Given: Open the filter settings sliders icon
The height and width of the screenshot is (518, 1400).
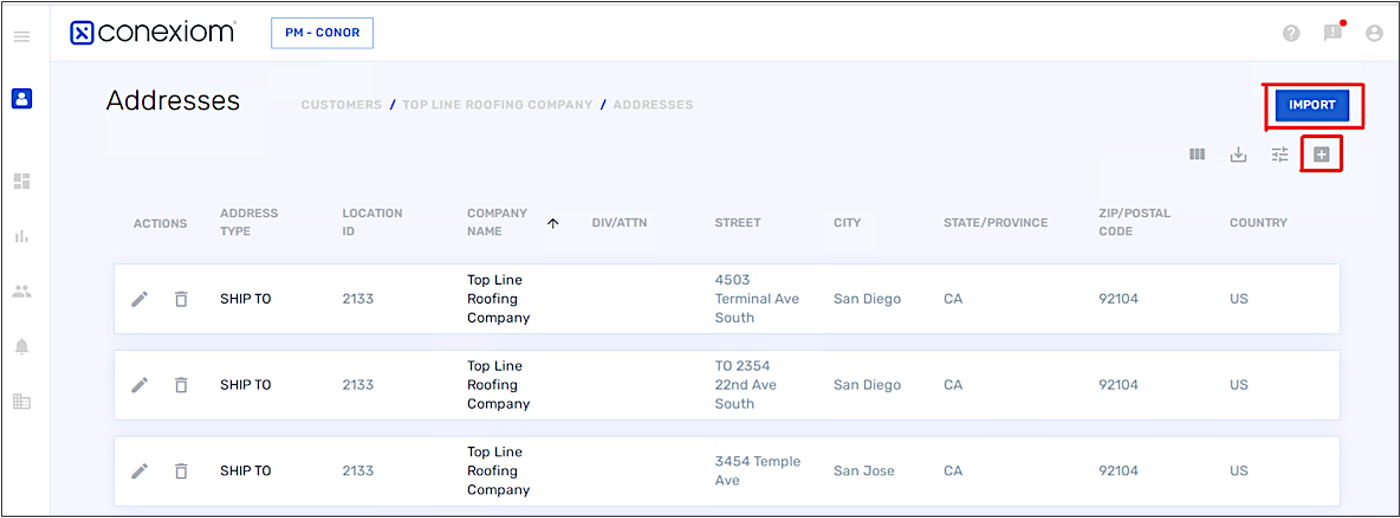Looking at the screenshot, I should 1280,154.
